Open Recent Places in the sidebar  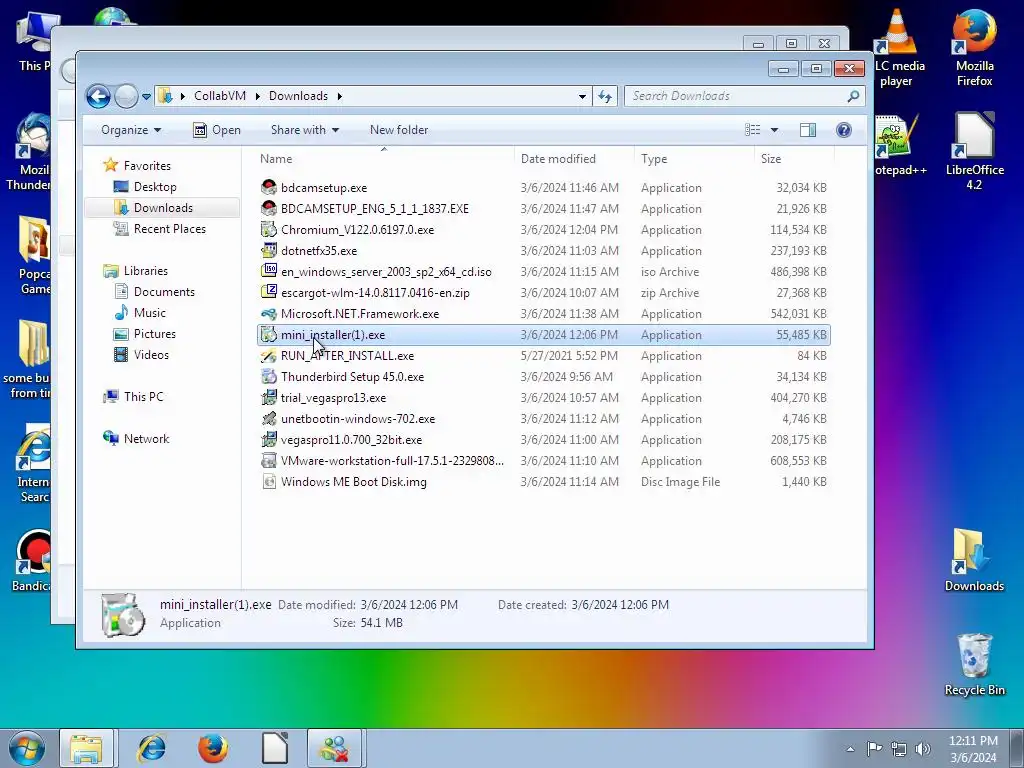[x=170, y=229]
